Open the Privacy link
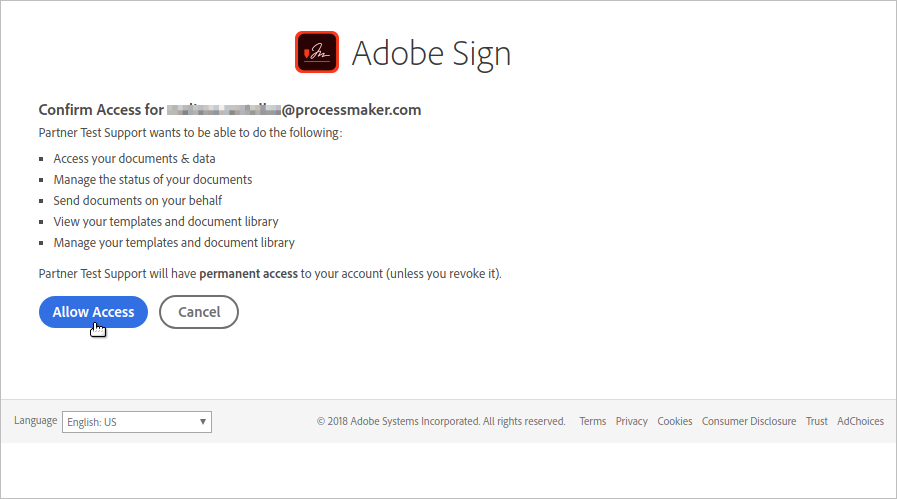The height and width of the screenshot is (499, 897). point(631,421)
